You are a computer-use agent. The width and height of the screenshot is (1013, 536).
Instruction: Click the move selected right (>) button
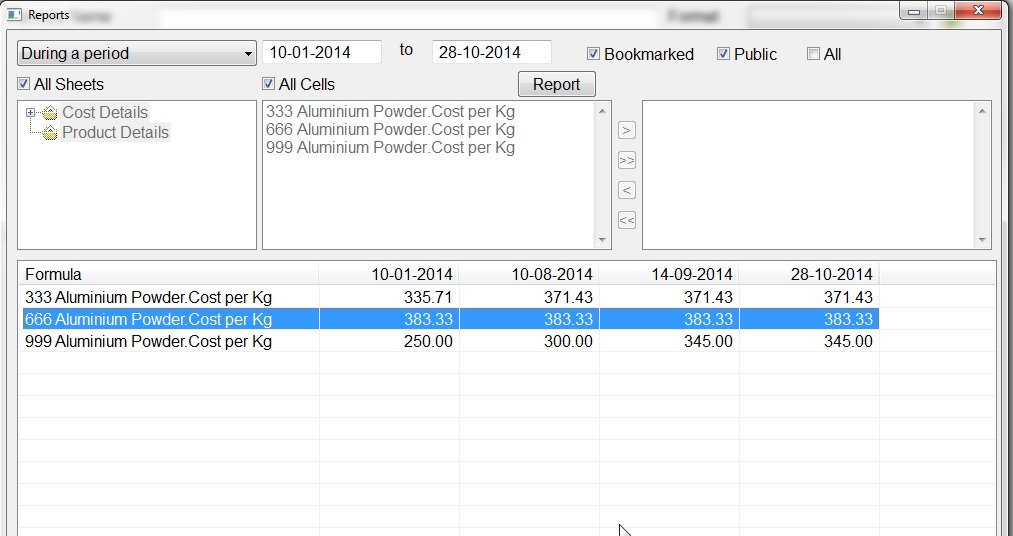(x=627, y=130)
